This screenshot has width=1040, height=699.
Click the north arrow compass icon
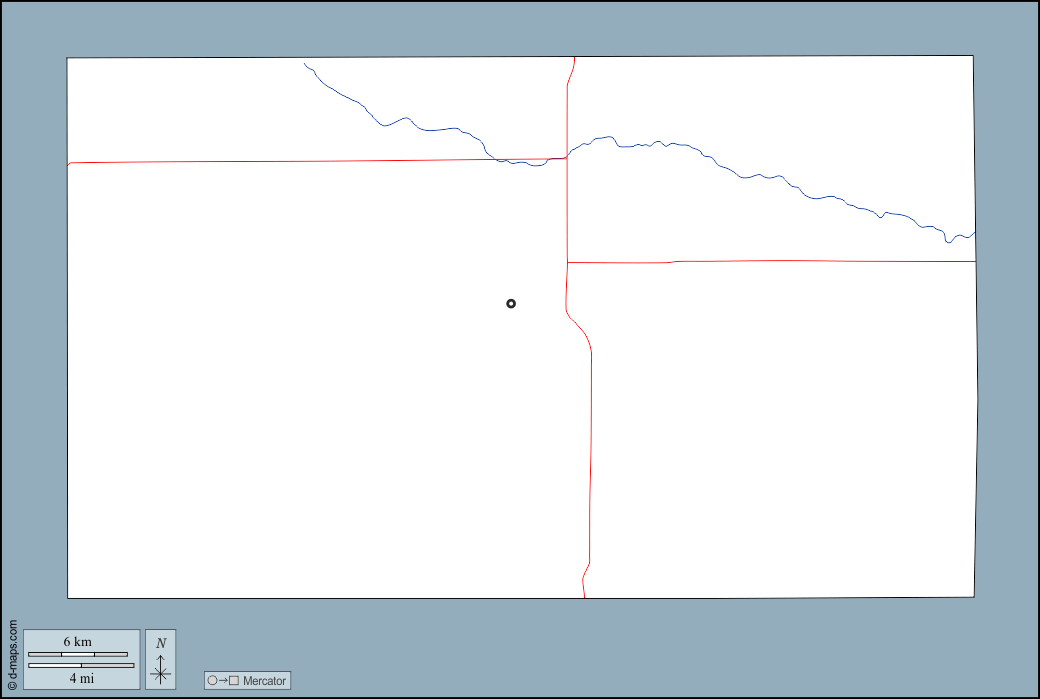coord(161,669)
